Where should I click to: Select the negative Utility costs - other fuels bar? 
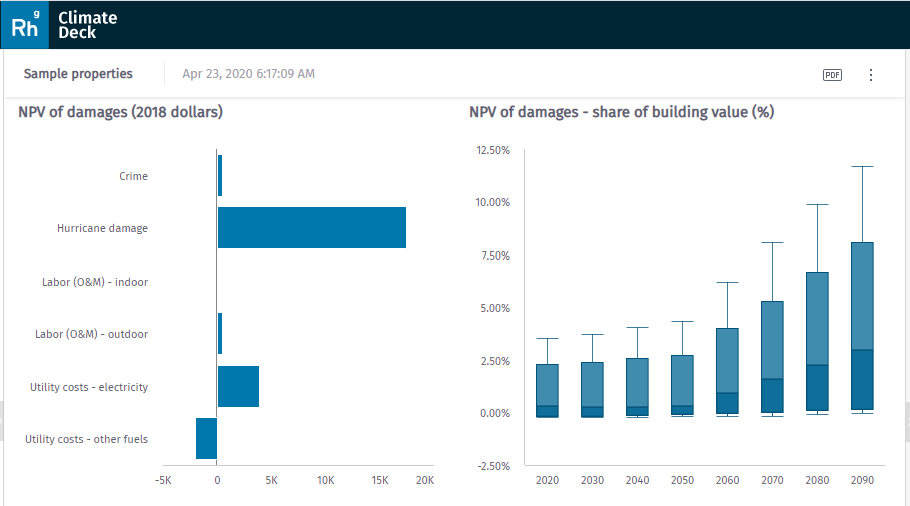206,439
